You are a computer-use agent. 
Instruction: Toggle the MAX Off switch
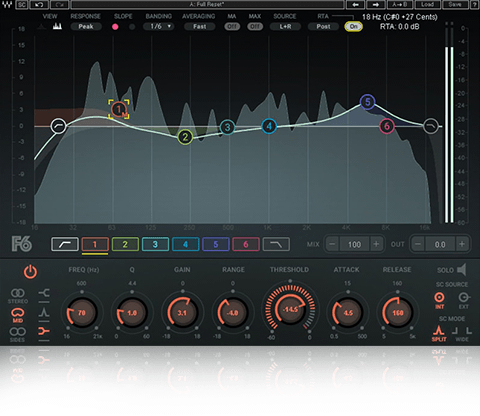pyautogui.click(x=255, y=27)
